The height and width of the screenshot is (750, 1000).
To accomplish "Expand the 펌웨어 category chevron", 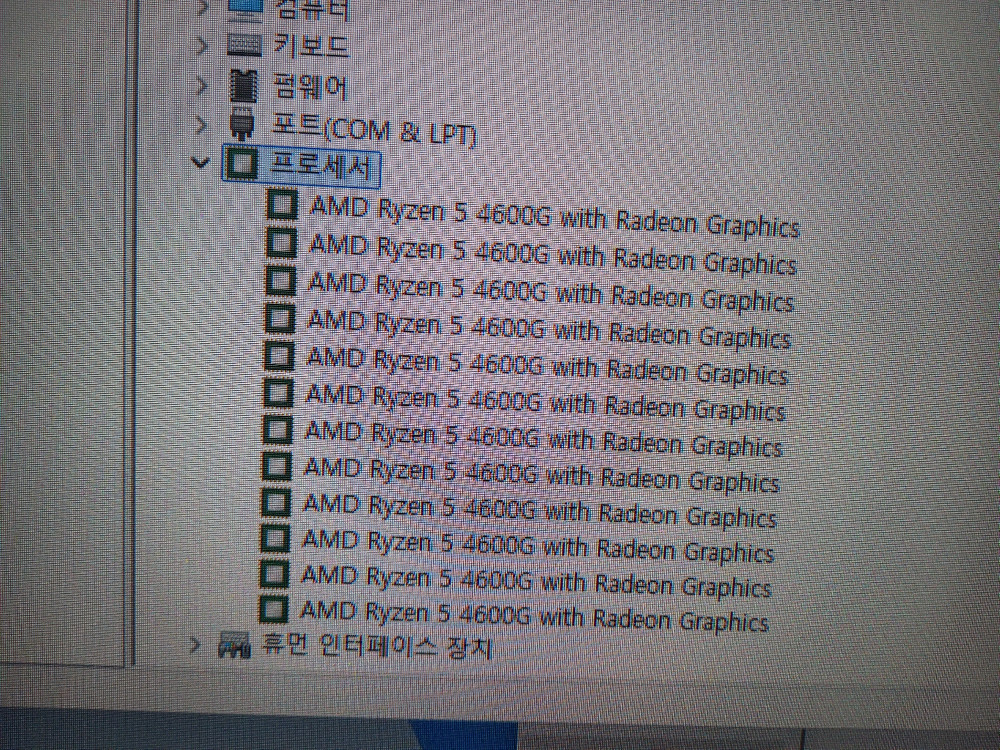I will pos(201,85).
